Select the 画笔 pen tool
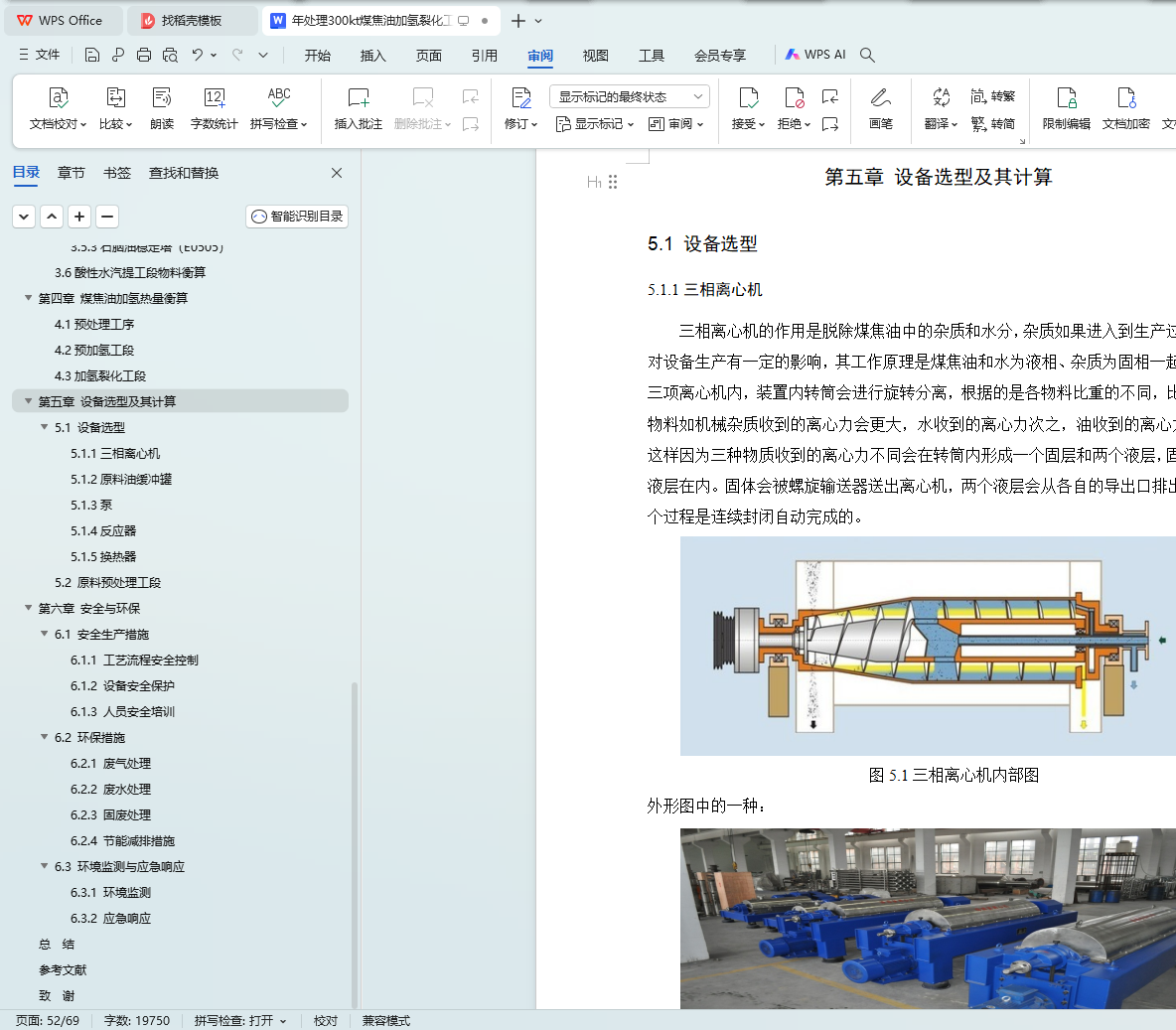The width and height of the screenshot is (1176, 1030). coord(880,108)
